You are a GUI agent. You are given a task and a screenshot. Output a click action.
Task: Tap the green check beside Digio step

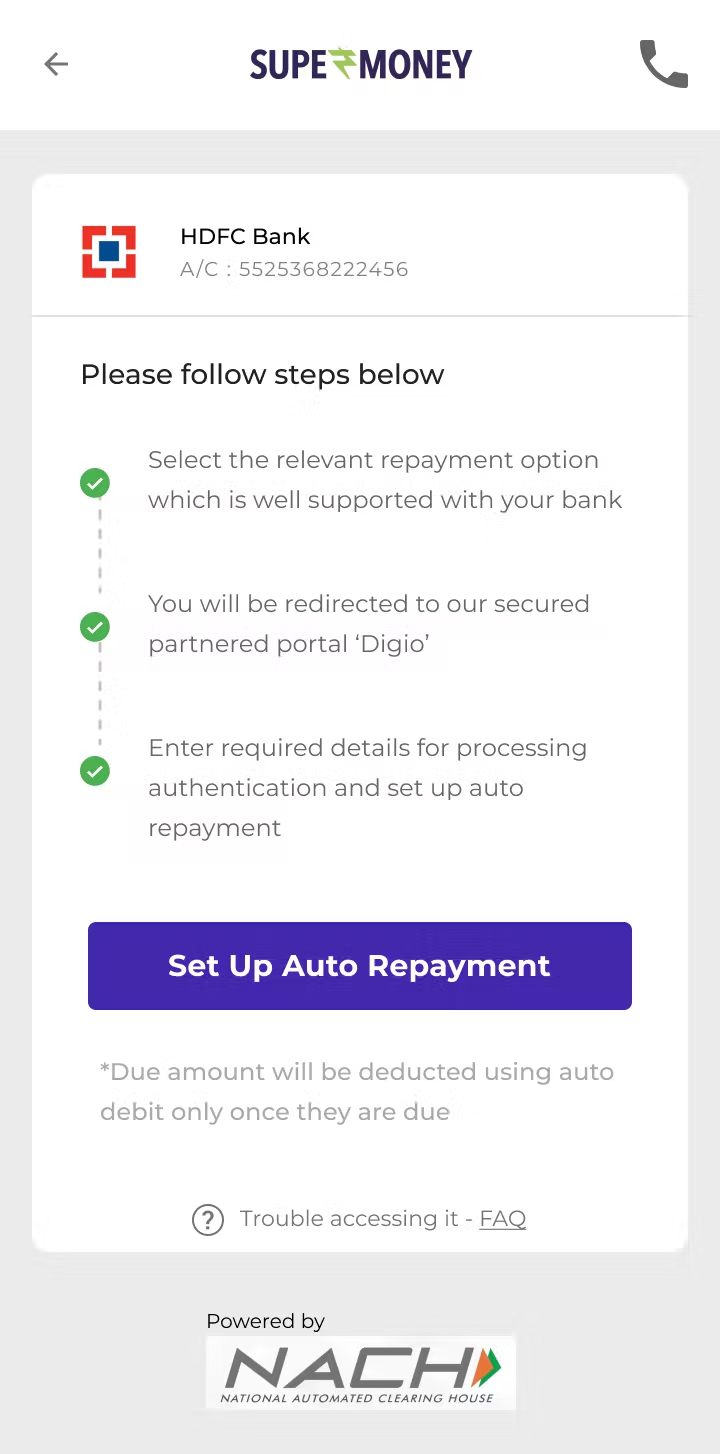95,628
